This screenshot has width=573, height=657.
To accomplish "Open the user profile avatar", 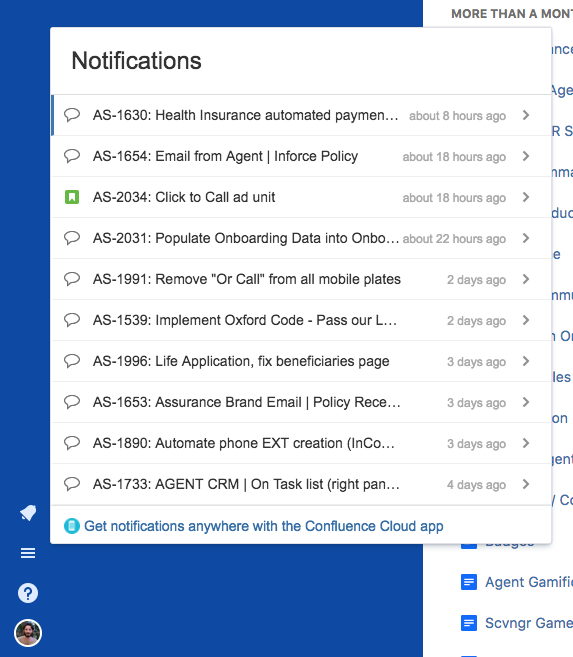I will [x=28, y=633].
